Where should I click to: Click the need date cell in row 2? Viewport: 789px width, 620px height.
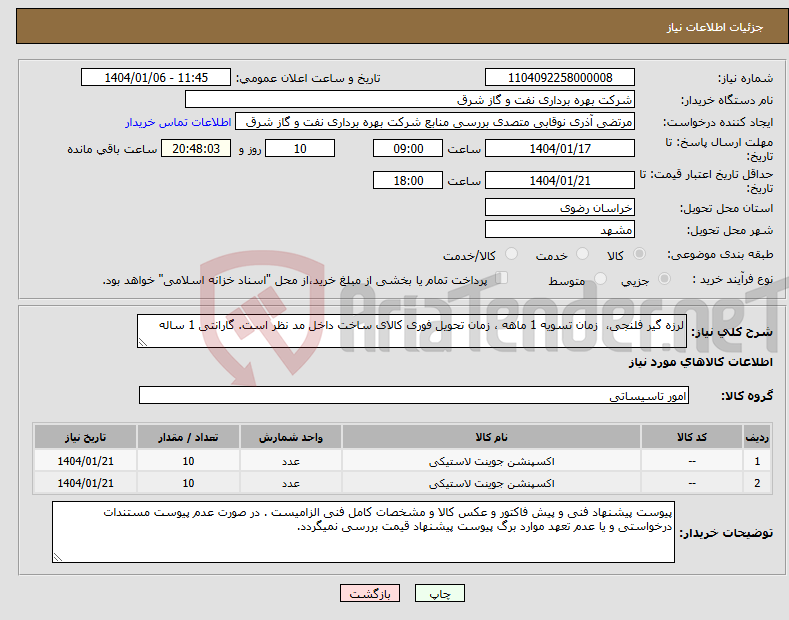pos(86,483)
